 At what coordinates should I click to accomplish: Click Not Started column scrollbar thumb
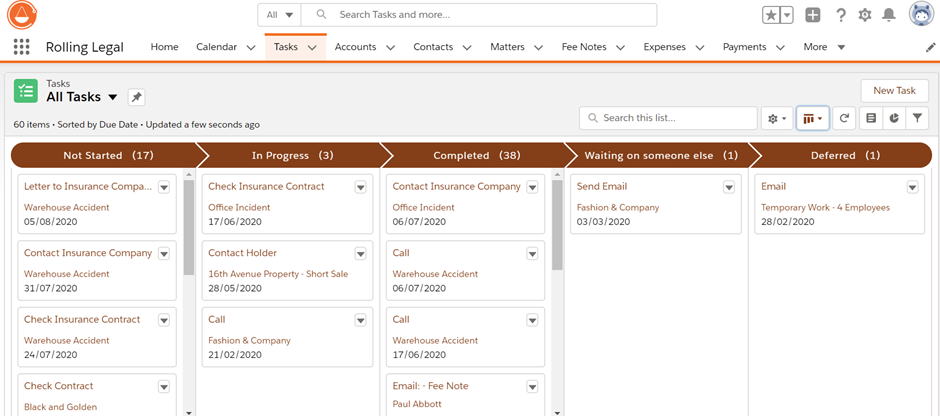(189, 227)
